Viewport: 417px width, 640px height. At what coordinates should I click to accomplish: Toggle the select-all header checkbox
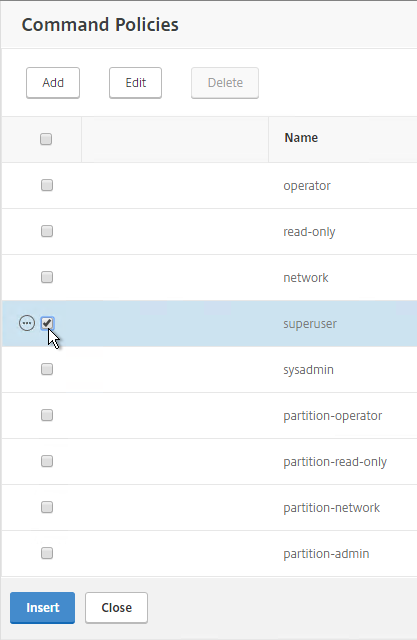[46, 139]
